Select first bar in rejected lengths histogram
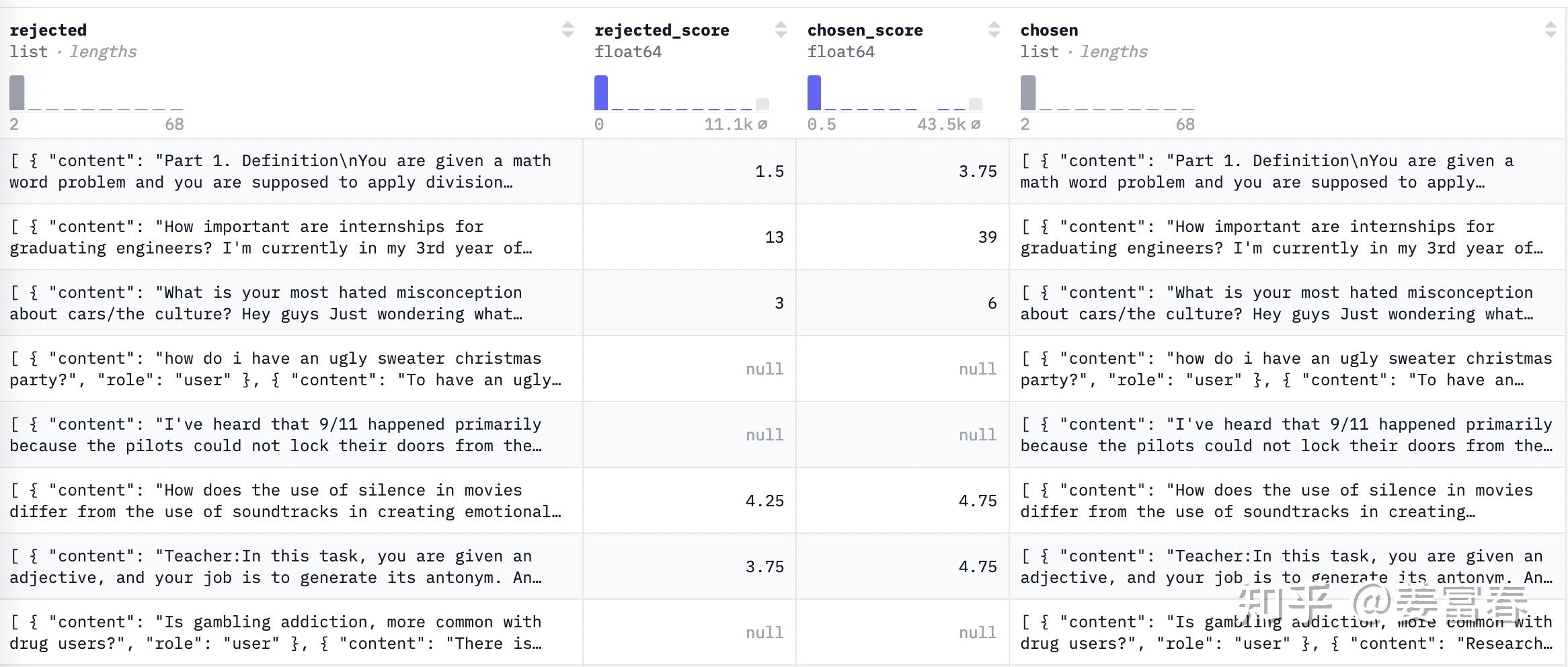 (x=17, y=93)
